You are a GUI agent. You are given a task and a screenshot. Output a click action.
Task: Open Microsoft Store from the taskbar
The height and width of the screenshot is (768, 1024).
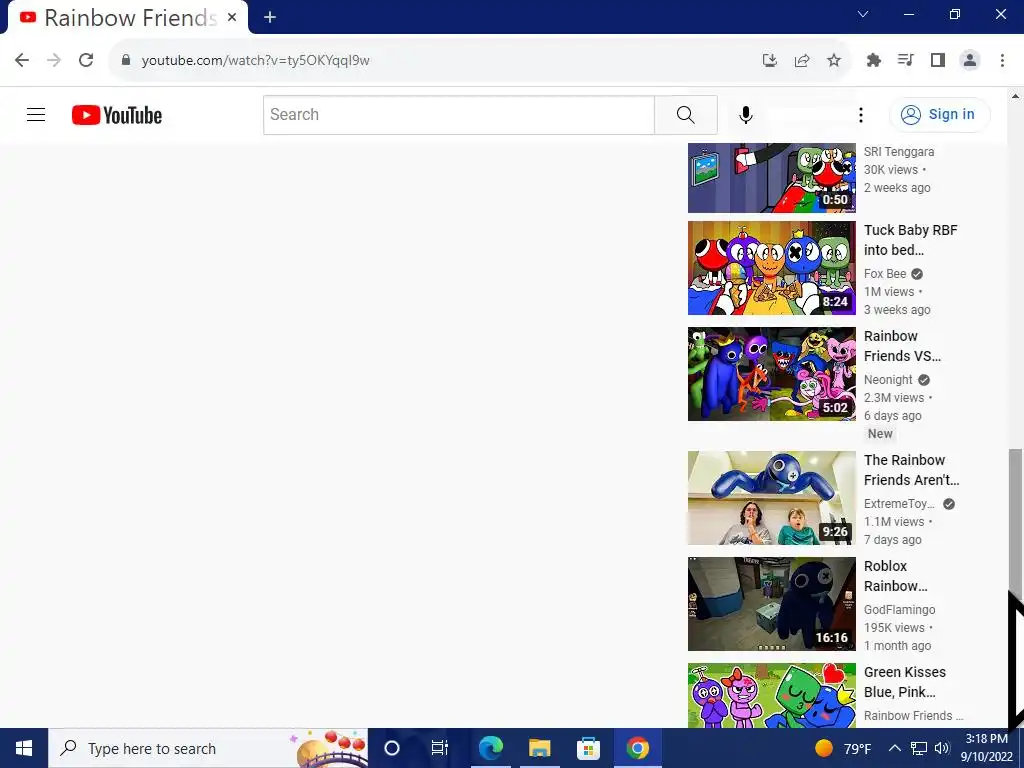(588, 748)
